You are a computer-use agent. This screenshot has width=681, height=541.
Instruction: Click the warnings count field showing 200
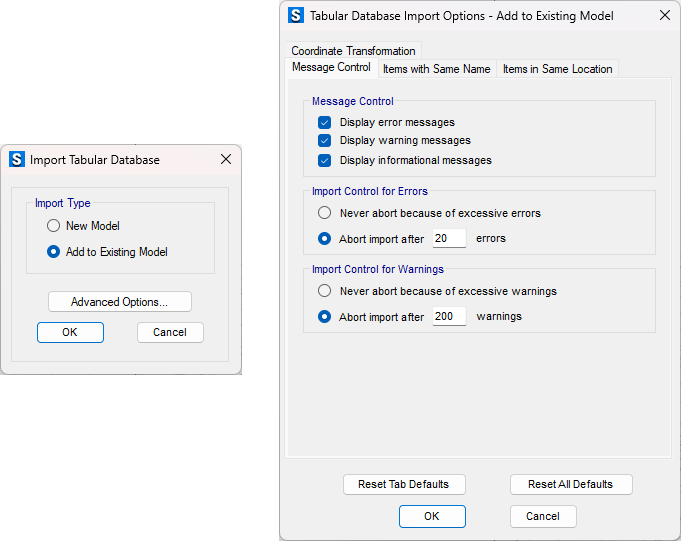pos(449,316)
